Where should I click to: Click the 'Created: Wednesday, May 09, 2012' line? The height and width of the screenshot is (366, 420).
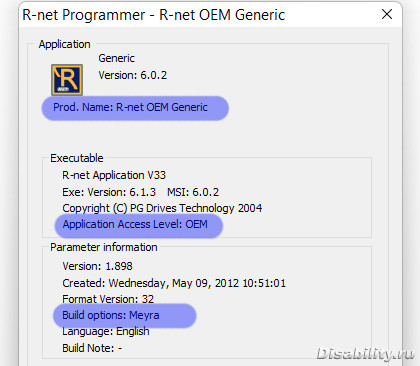click(174, 283)
